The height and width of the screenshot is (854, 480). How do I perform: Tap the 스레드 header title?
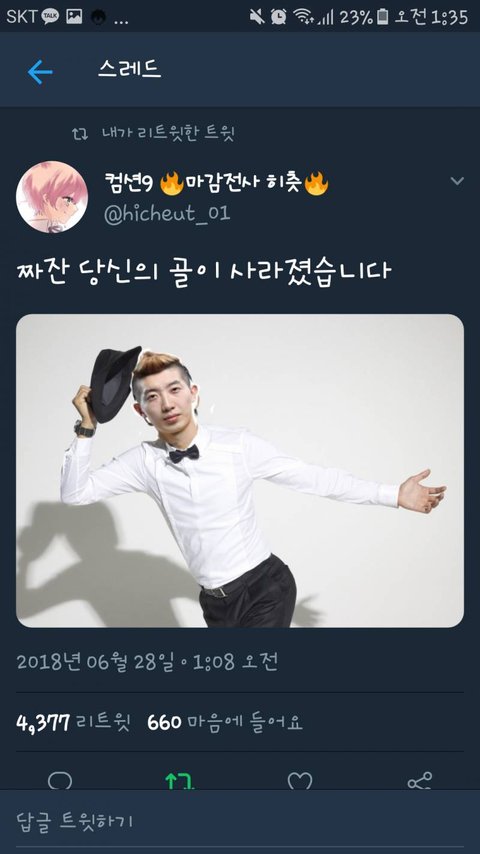pyautogui.click(x=130, y=69)
